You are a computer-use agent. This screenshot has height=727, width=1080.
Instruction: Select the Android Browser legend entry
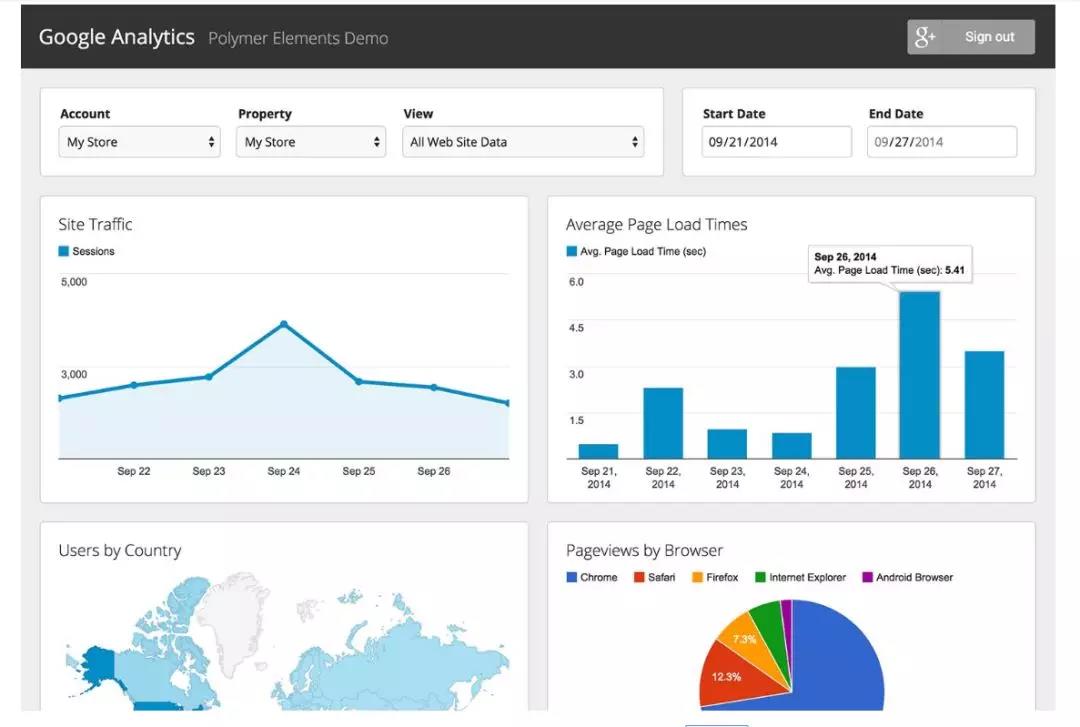[907, 578]
